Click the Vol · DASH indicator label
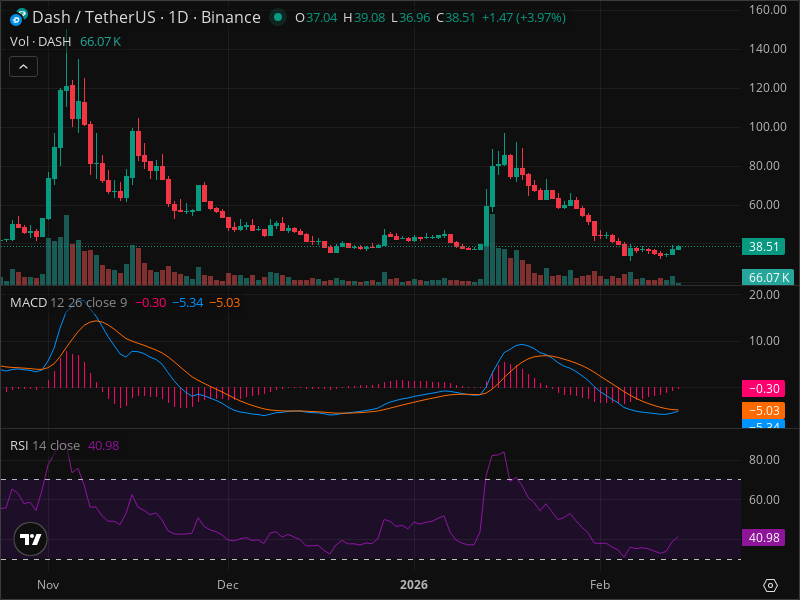Screen dimensions: 800x600 [40, 42]
